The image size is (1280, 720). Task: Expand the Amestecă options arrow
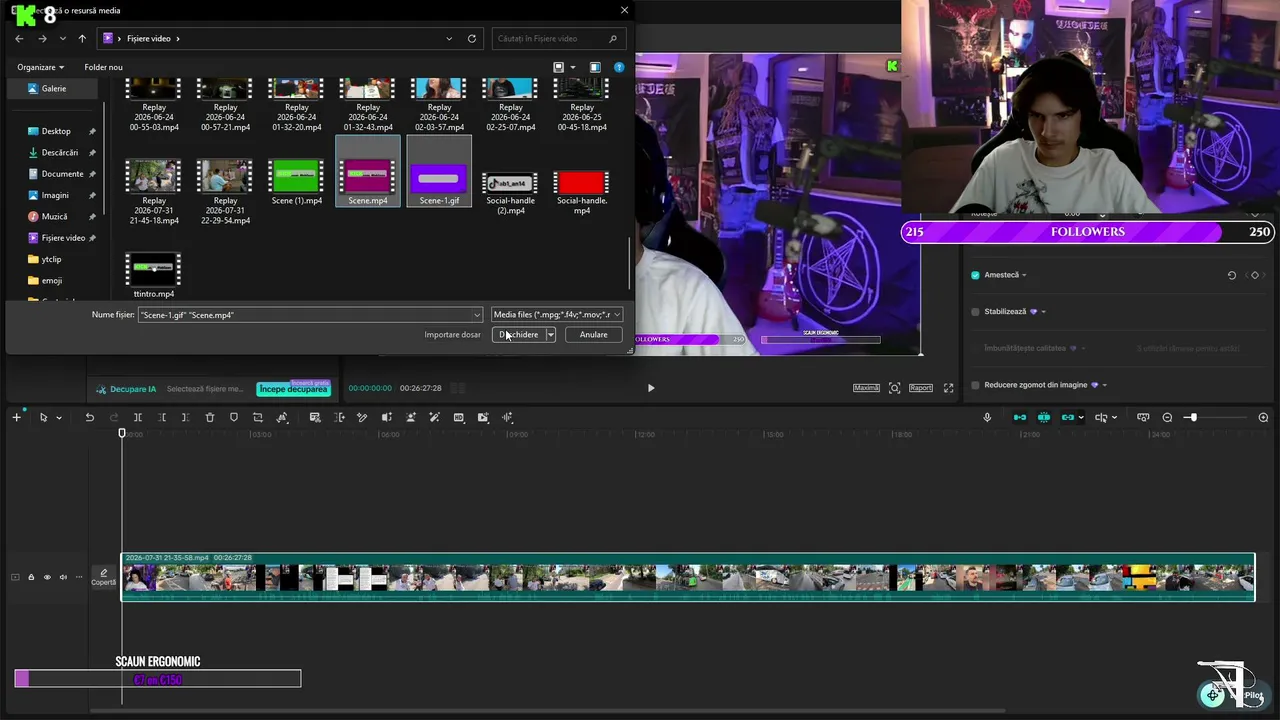point(1024,275)
